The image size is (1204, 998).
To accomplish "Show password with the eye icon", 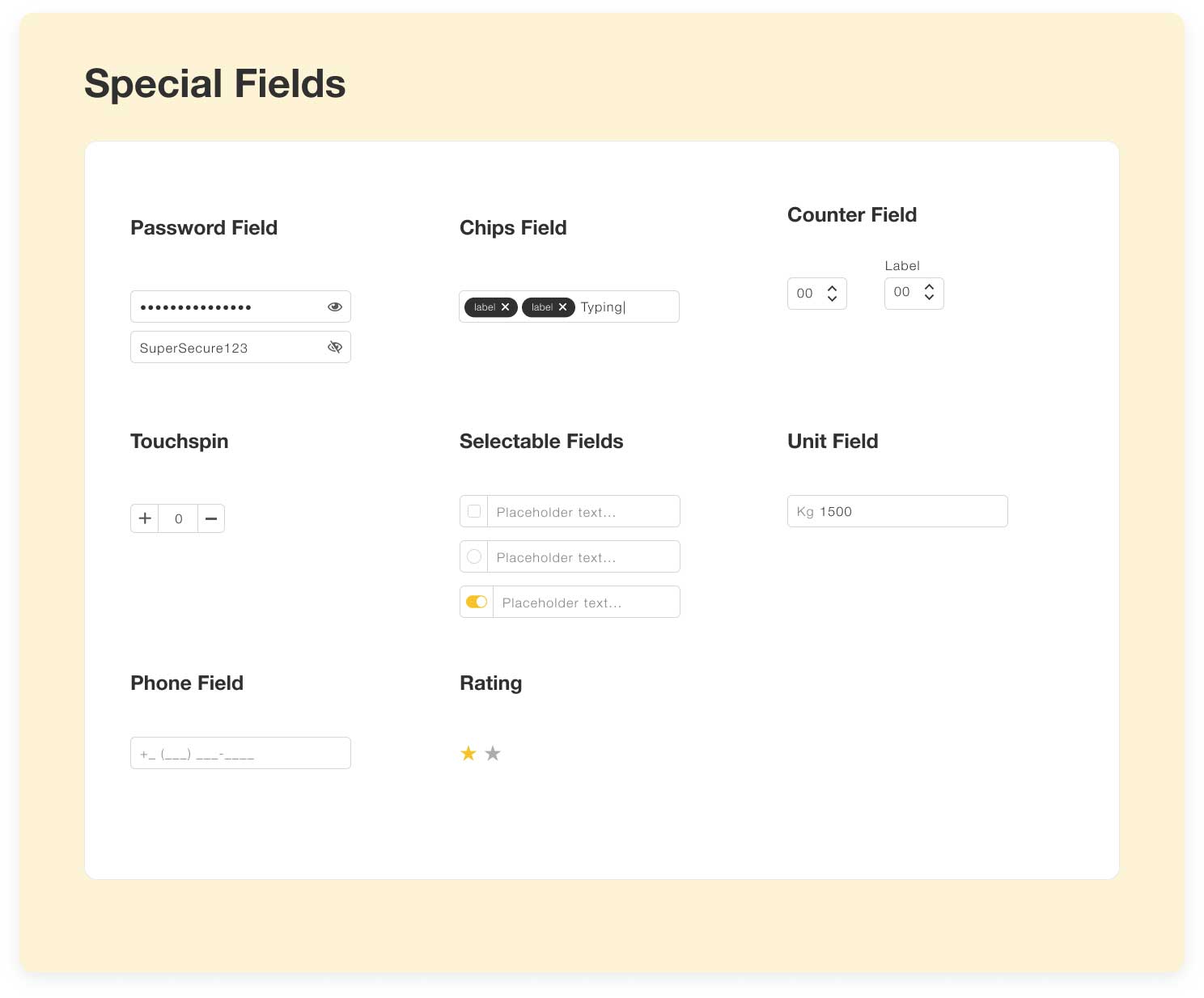I will coord(335,307).
